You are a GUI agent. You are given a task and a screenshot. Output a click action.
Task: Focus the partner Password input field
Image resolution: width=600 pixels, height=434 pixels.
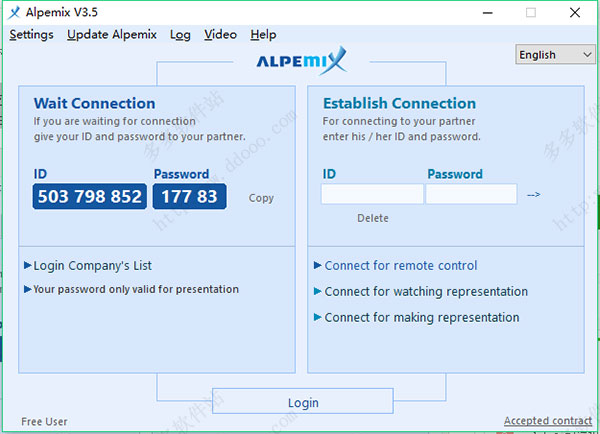tap(471, 194)
